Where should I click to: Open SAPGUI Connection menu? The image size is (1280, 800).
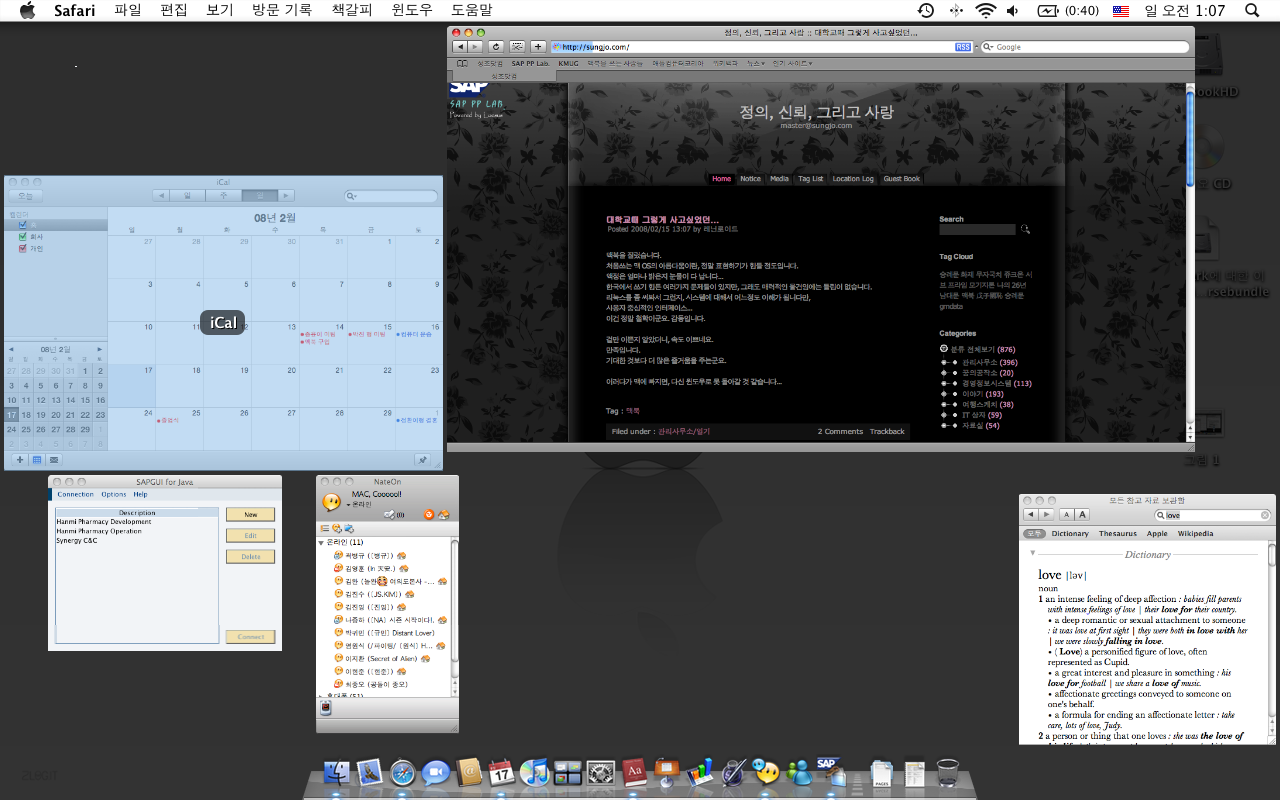tap(75, 494)
